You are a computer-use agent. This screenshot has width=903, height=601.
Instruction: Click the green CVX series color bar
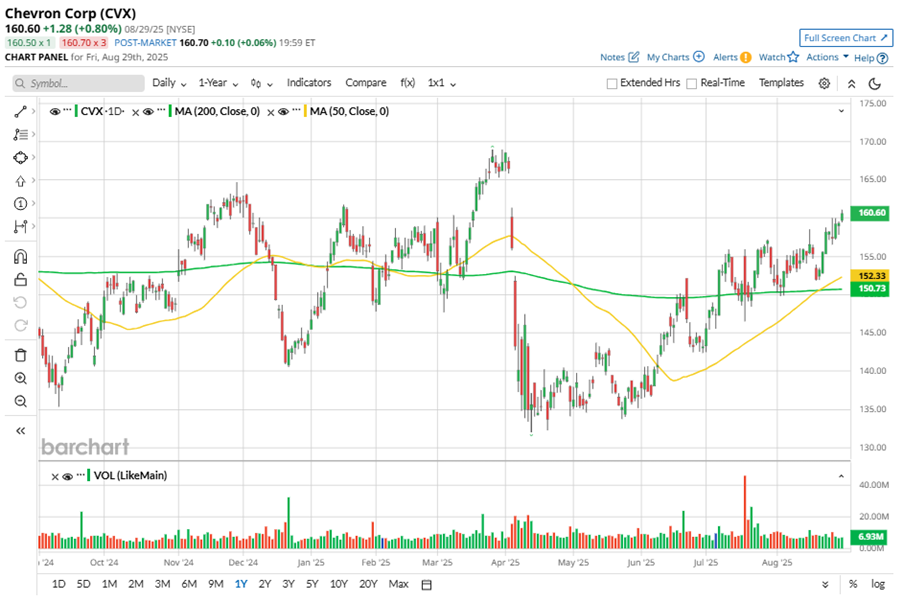(76, 111)
